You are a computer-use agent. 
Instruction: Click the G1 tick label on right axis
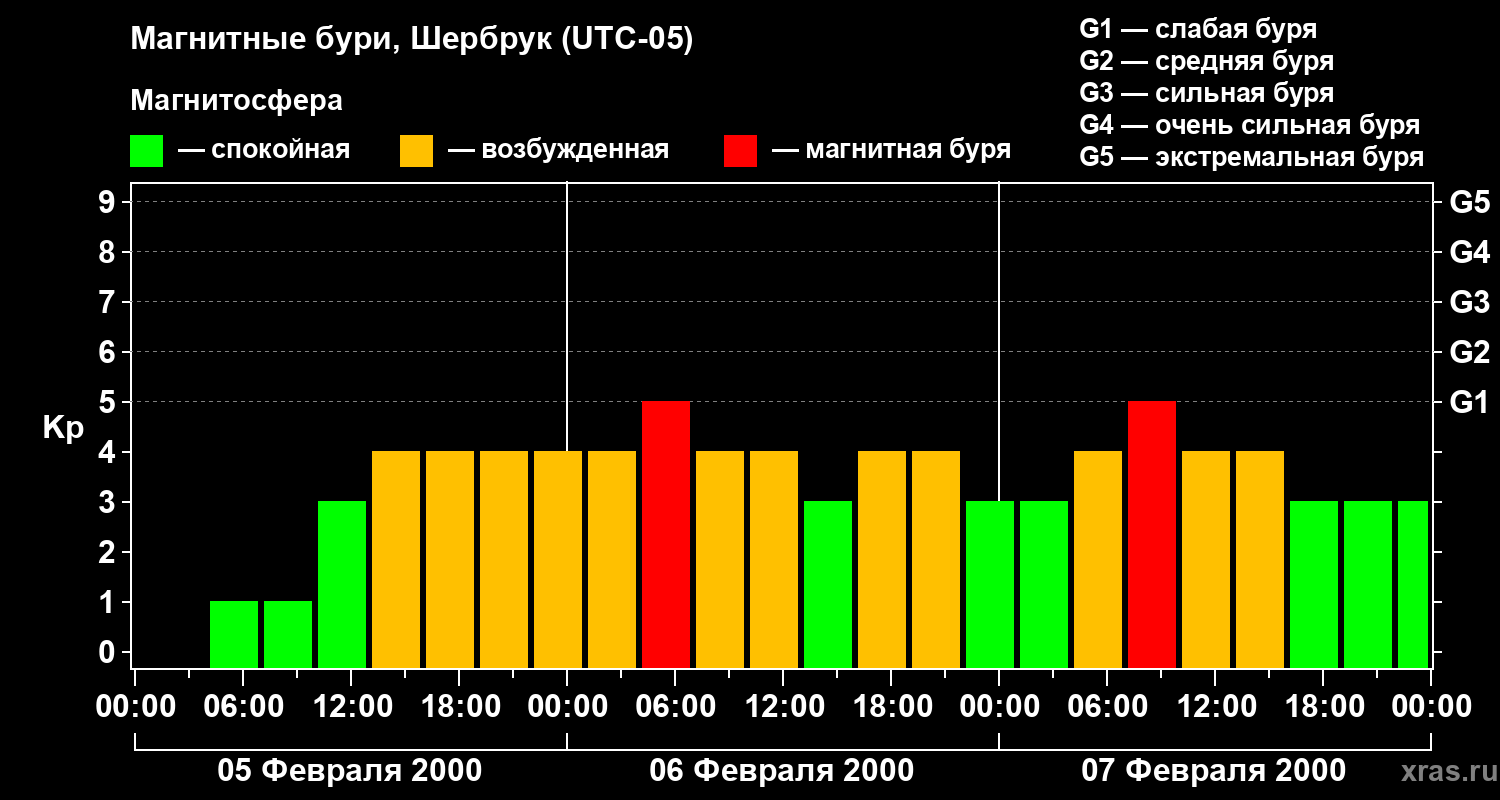click(1469, 402)
